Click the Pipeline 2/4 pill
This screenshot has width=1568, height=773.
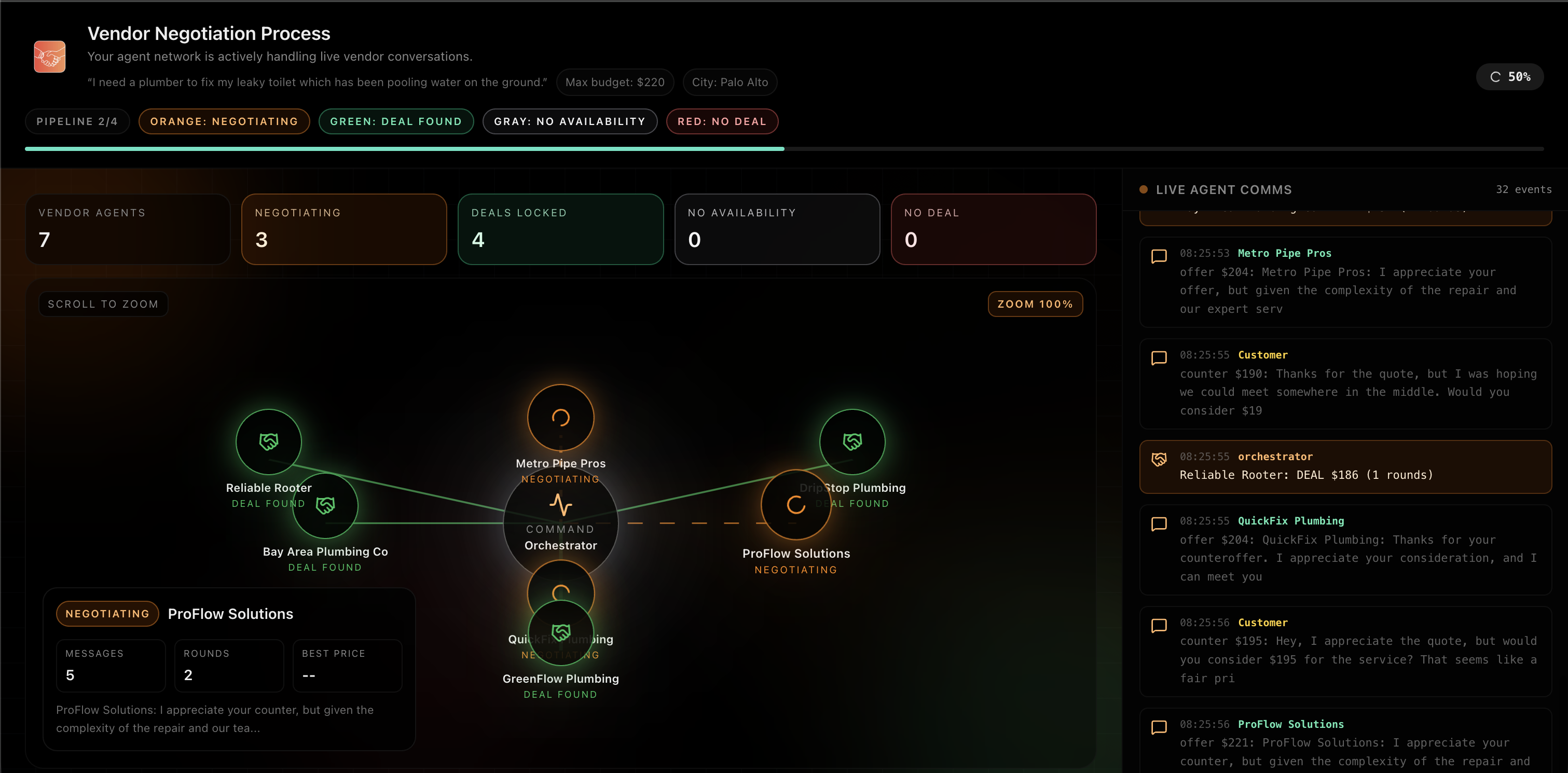coord(77,121)
